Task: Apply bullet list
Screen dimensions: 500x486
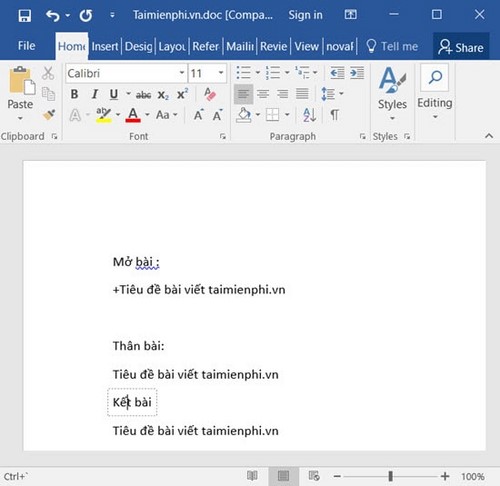Action: tap(243, 72)
